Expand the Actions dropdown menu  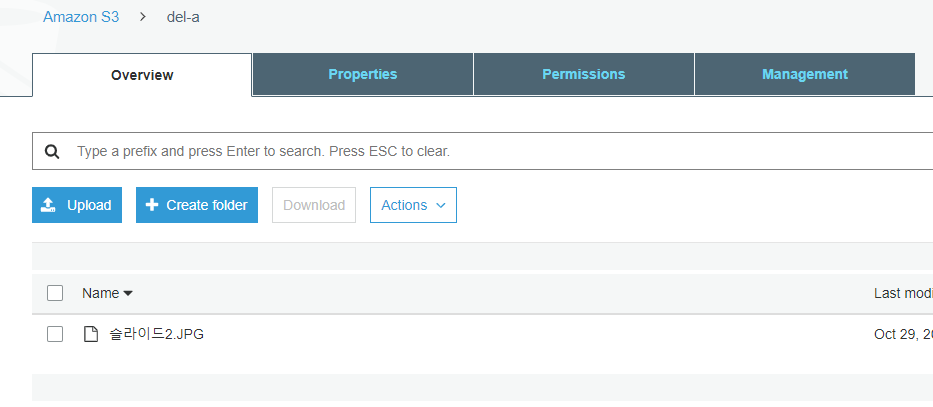[x=413, y=205]
